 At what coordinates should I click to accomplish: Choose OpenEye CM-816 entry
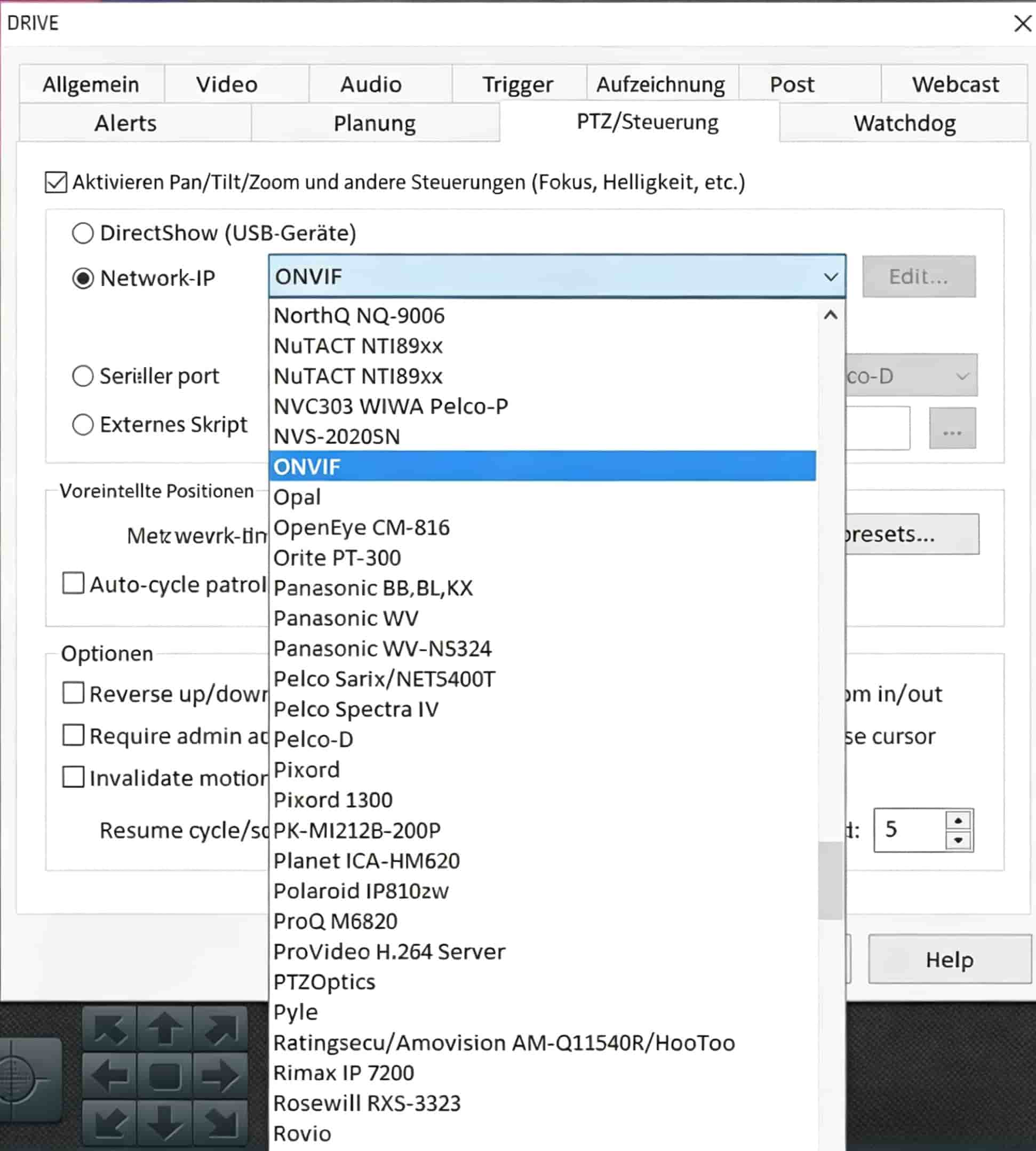[x=543, y=528]
